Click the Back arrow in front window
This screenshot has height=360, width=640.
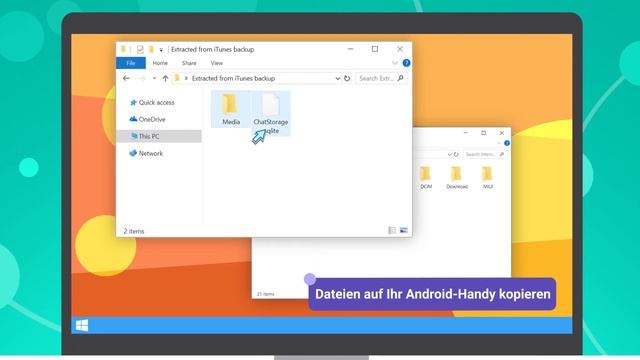point(126,78)
